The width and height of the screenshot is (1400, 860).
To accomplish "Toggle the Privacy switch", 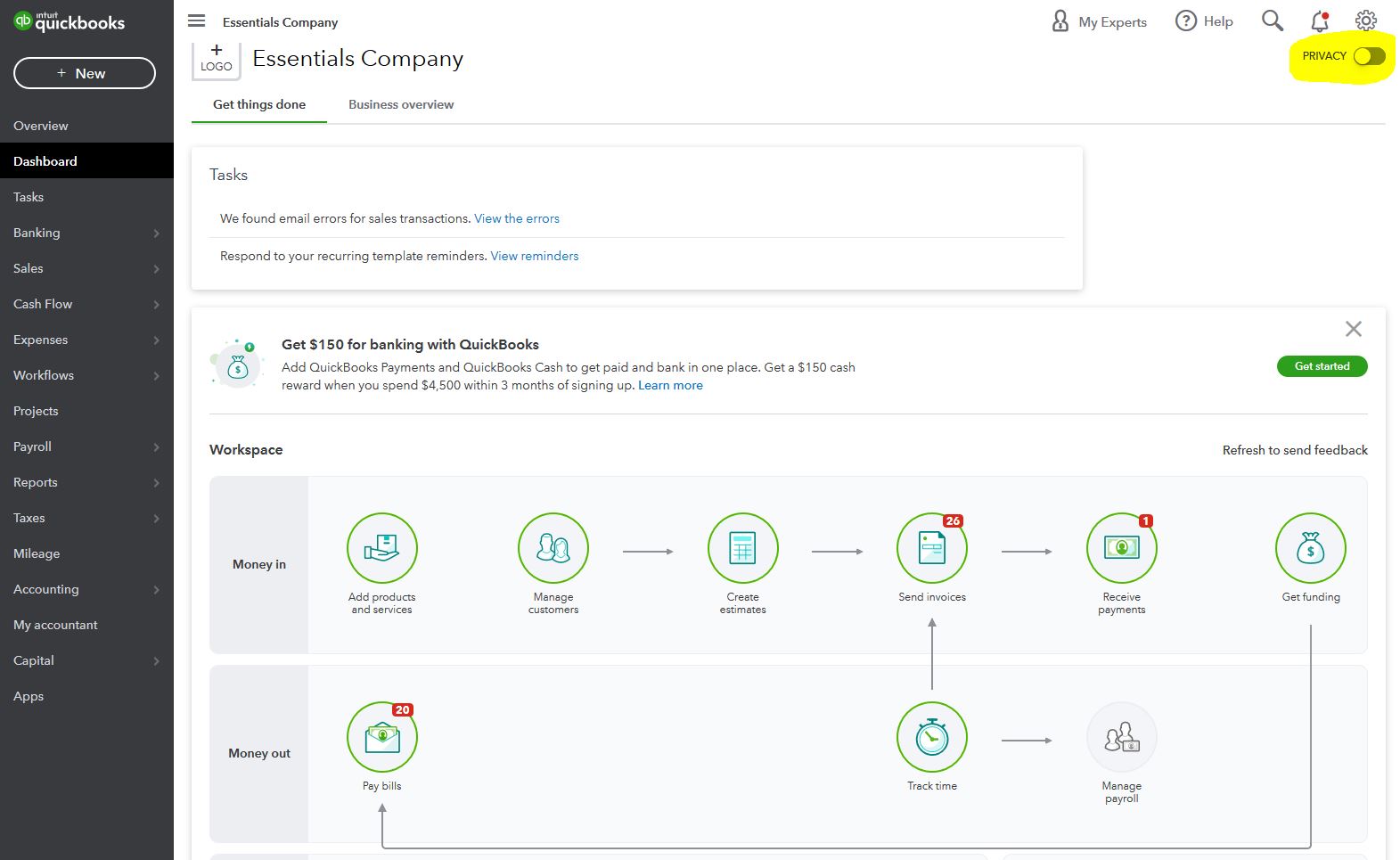I will [x=1369, y=56].
